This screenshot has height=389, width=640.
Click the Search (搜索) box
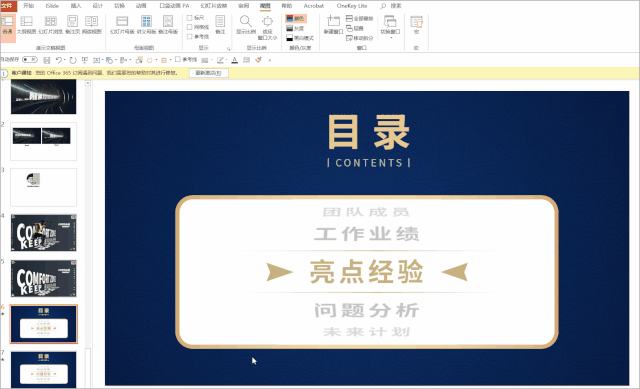click(x=396, y=6)
